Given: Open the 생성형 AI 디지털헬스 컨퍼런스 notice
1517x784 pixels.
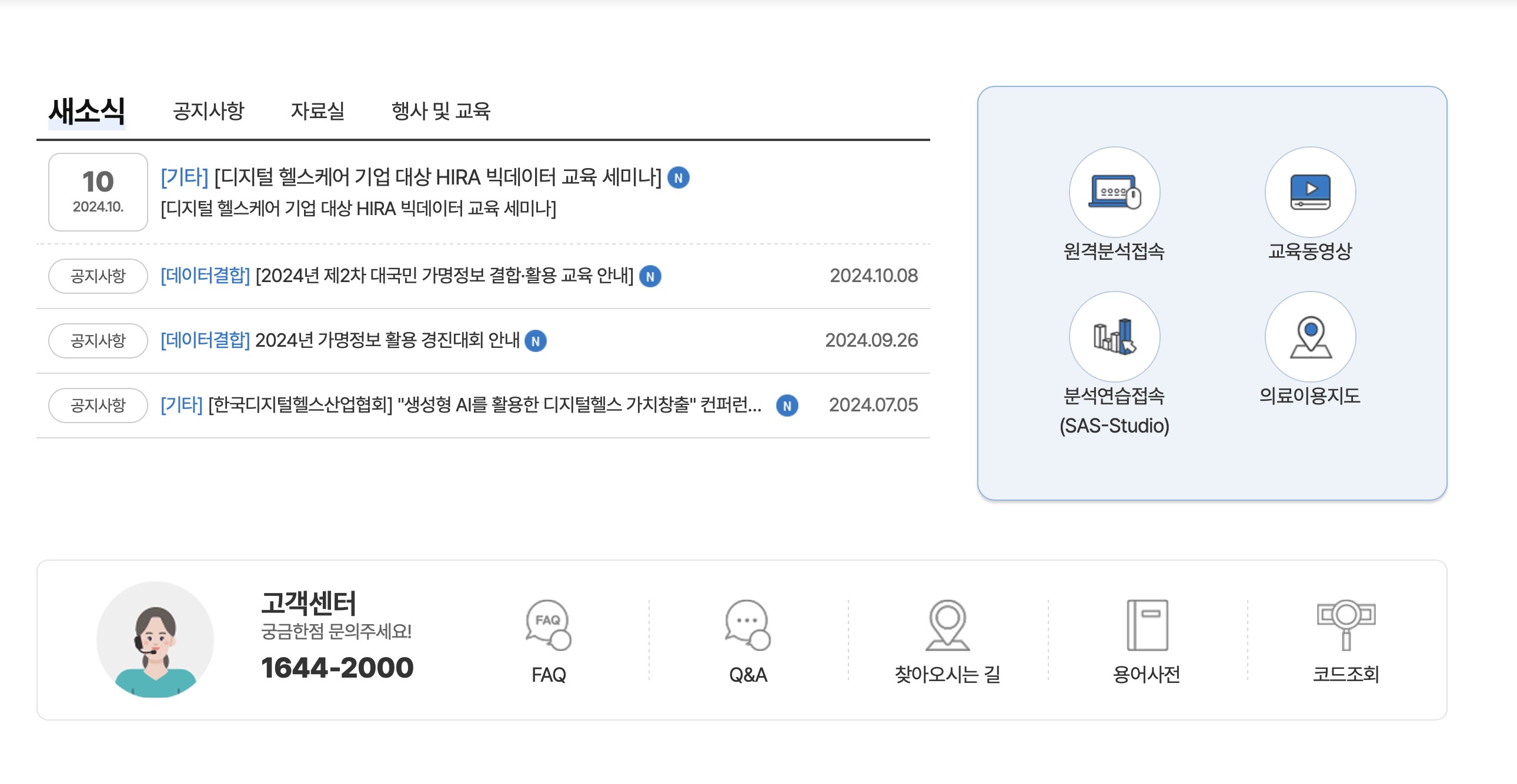Looking at the screenshot, I should pyautogui.click(x=484, y=405).
